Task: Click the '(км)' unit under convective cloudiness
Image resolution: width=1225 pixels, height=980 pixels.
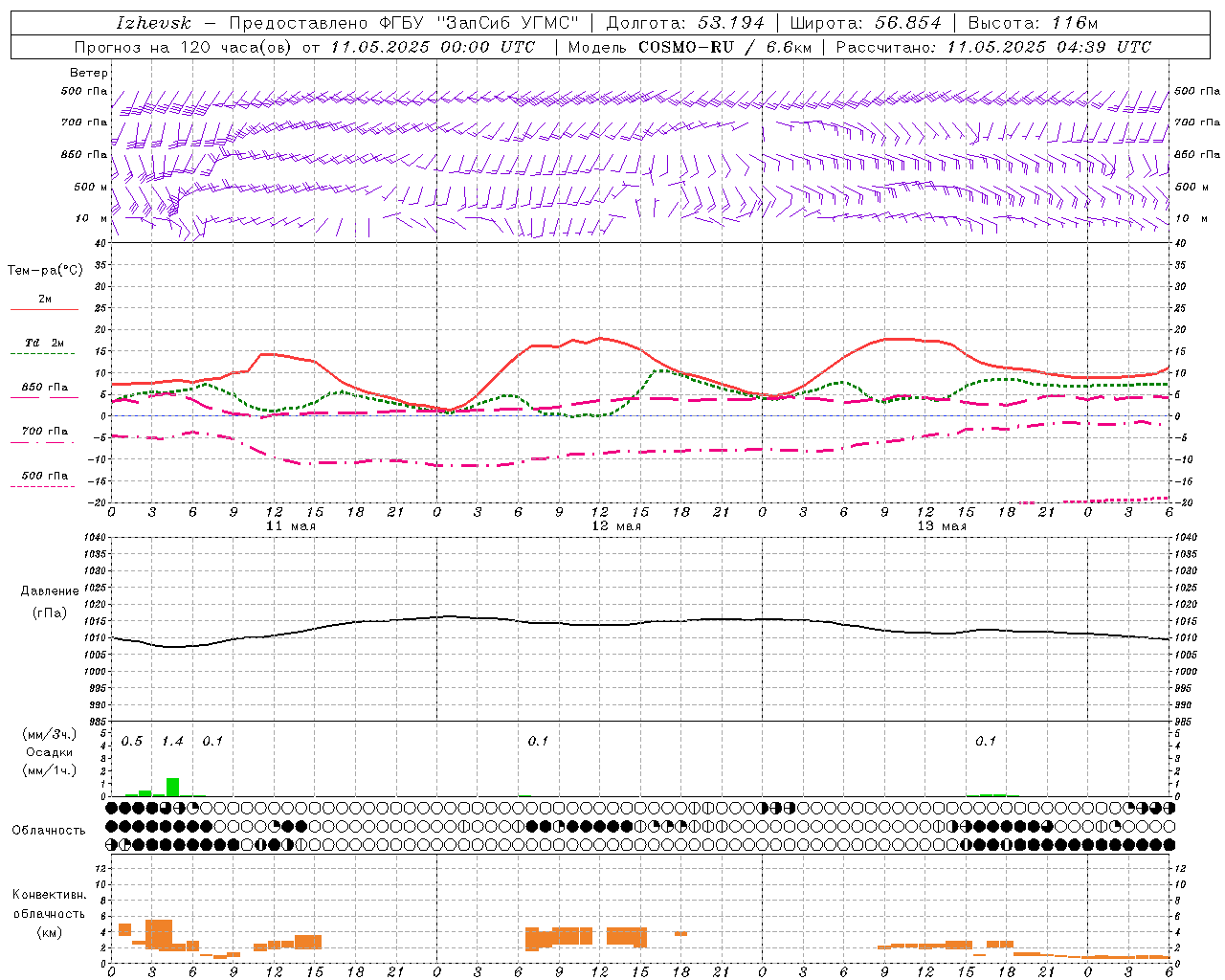Action: [50, 932]
